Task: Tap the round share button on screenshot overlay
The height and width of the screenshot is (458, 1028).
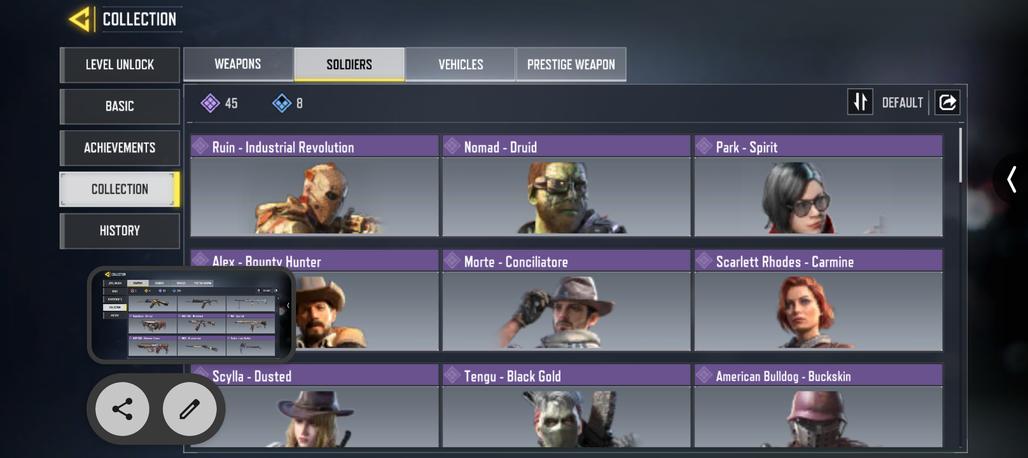Action: pyautogui.click(x=123, y=409)
